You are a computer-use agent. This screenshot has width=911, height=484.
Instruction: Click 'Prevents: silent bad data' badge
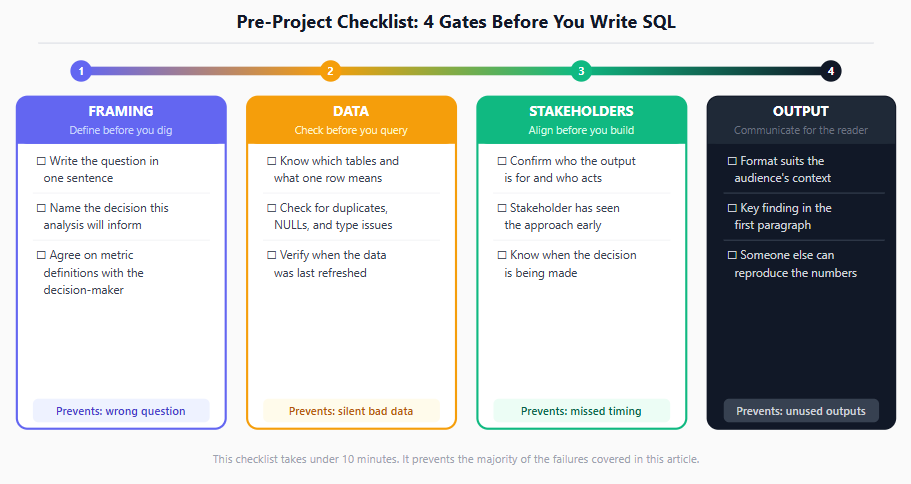tap(351, 411)
